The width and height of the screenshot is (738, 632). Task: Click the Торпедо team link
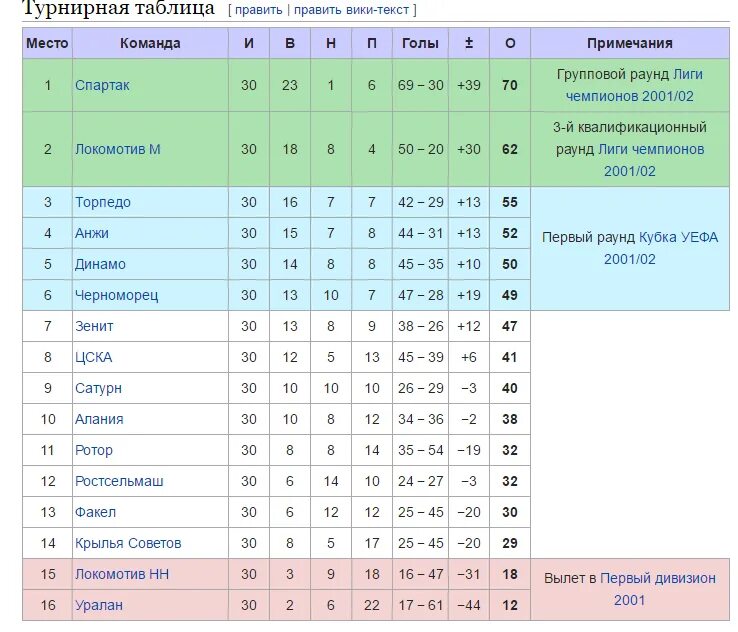tap(103, 202)
